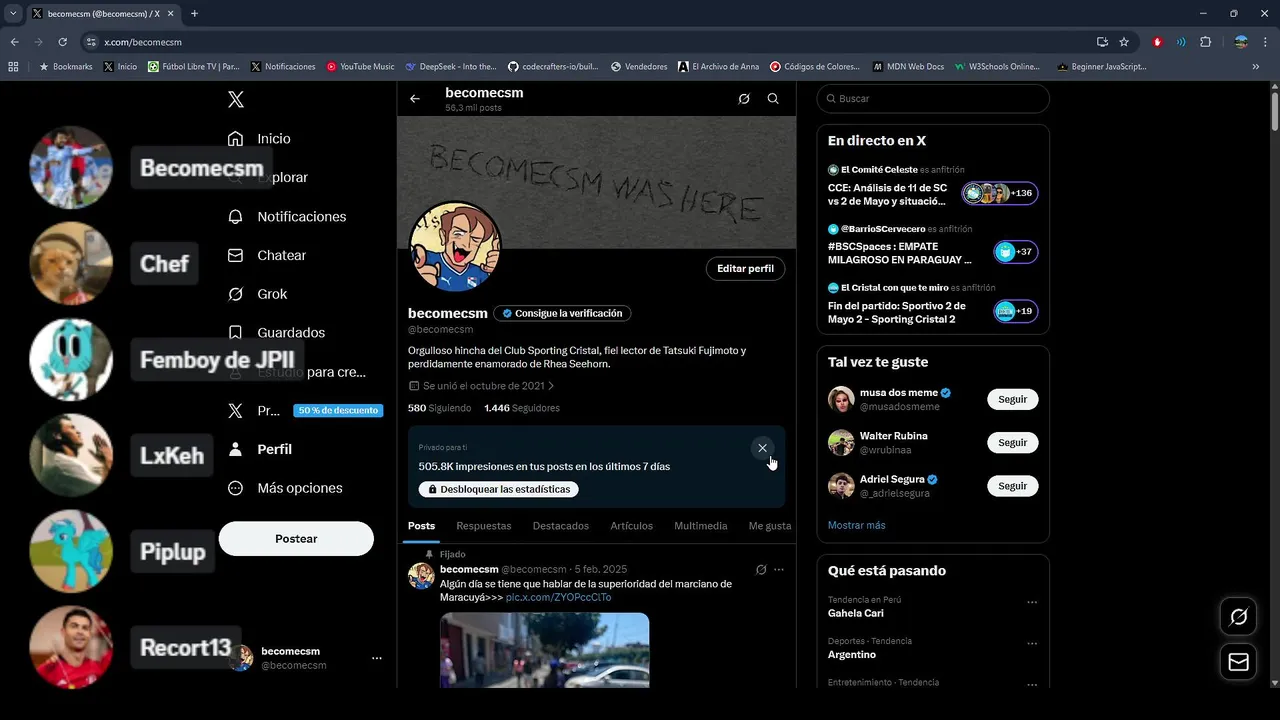Image resolution: width=1280 pixels, height=720 pixels.
Task: Click Editar perfil button
Action: tap(746, 269)
